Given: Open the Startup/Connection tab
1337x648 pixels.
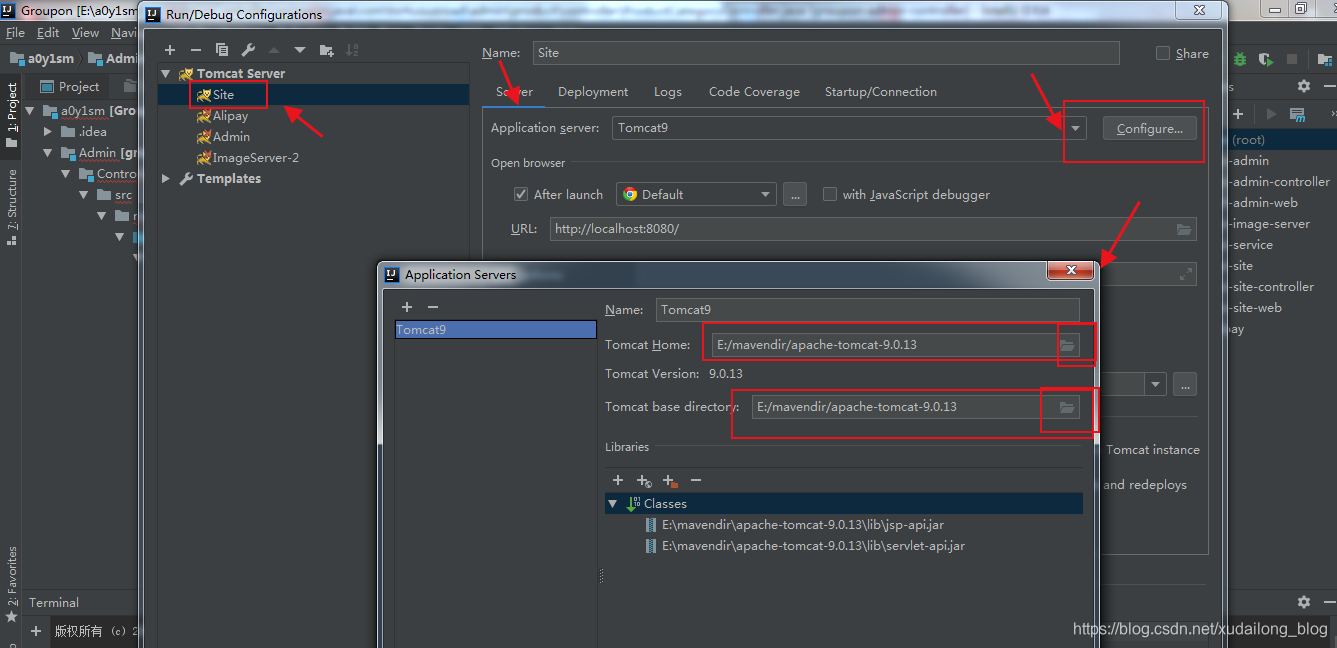Looking at the screenshot, I should 881,92.
